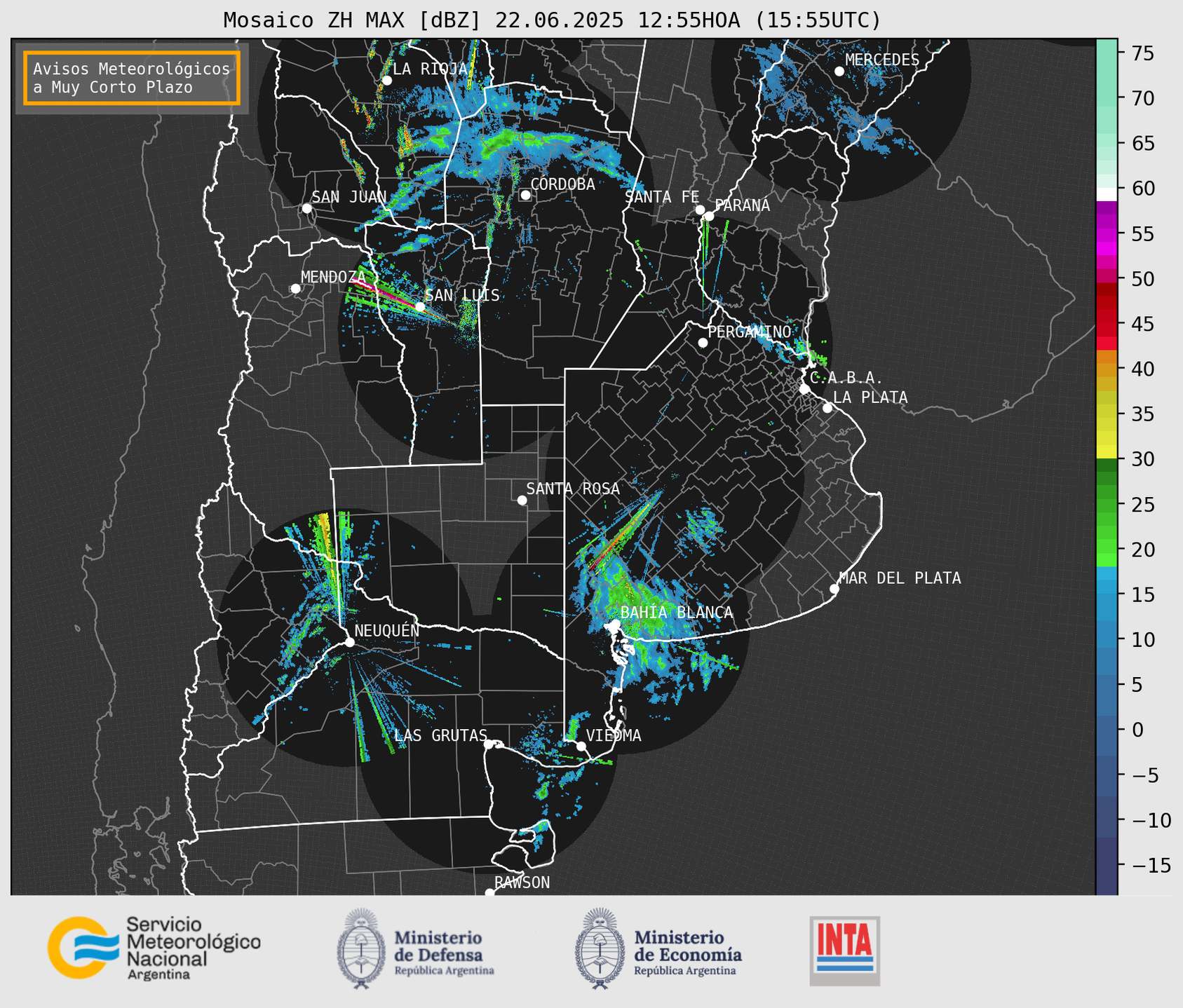Image resolution: width=1183 pixels, height=1008 pixels.
Task: Select the SAN LUIS city marker dot
Action: tap(419, 306)
